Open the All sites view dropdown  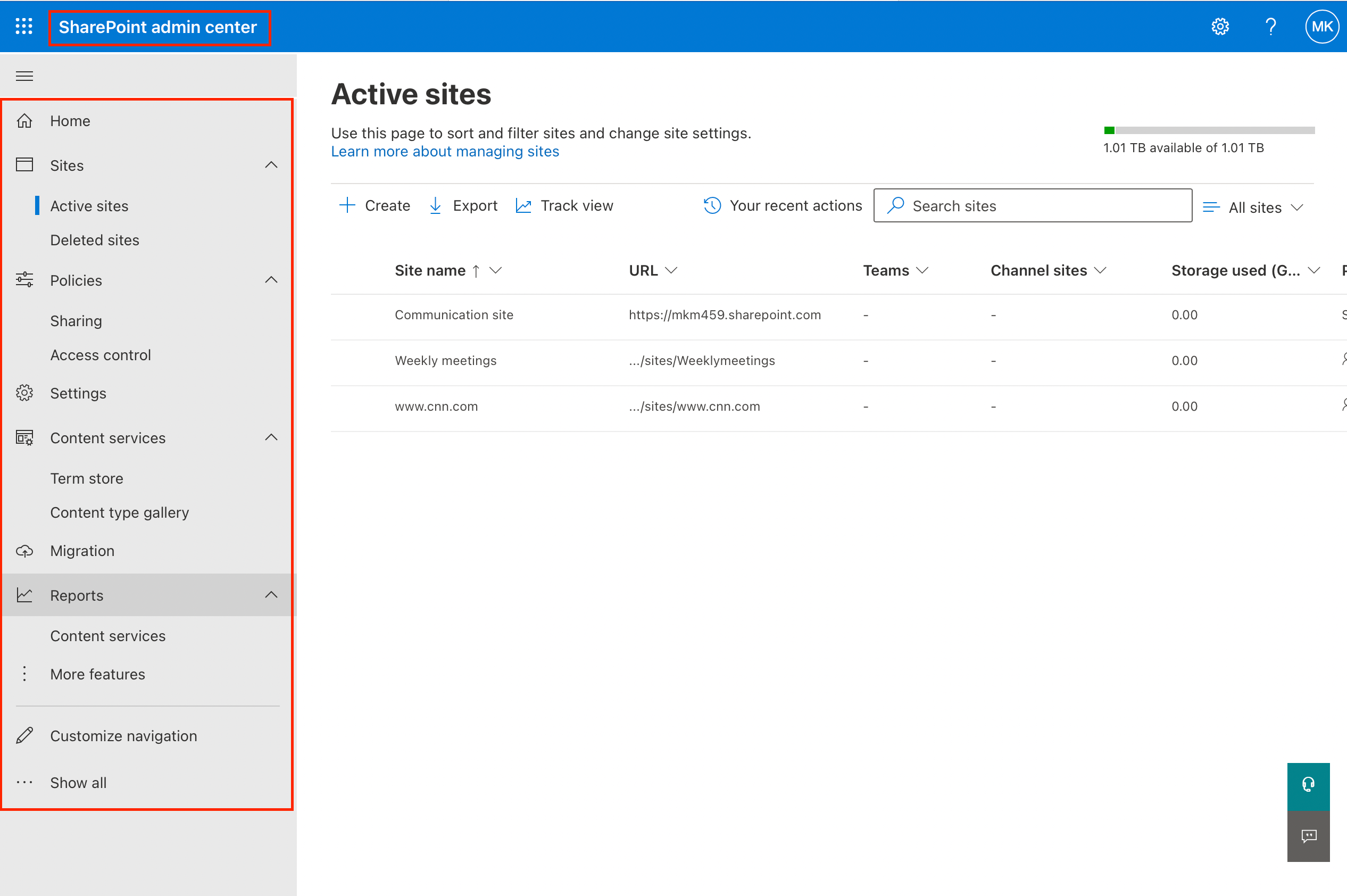click(1298, 207)
